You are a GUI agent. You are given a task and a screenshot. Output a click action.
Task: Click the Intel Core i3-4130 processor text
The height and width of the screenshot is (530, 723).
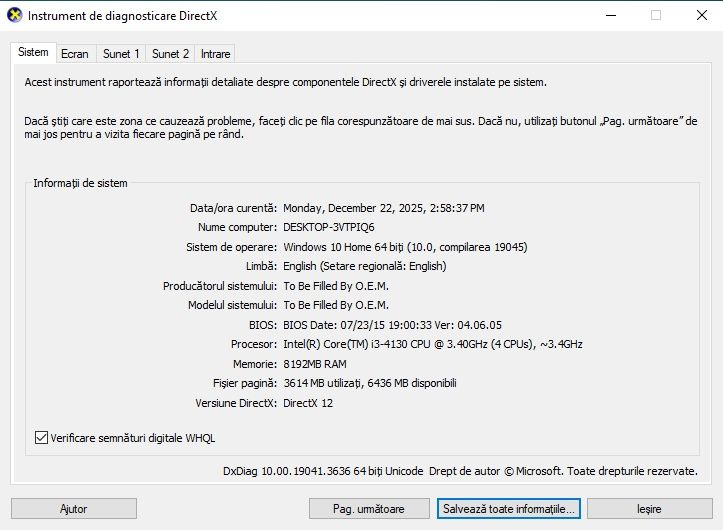[433, 344]
